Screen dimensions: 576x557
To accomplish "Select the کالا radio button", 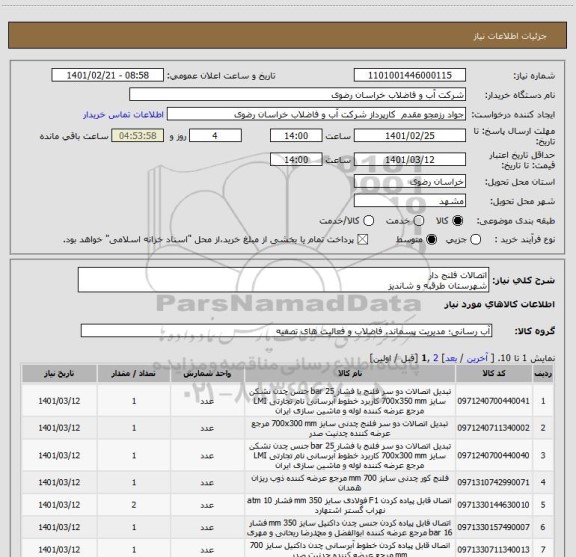I will (458, 220).
